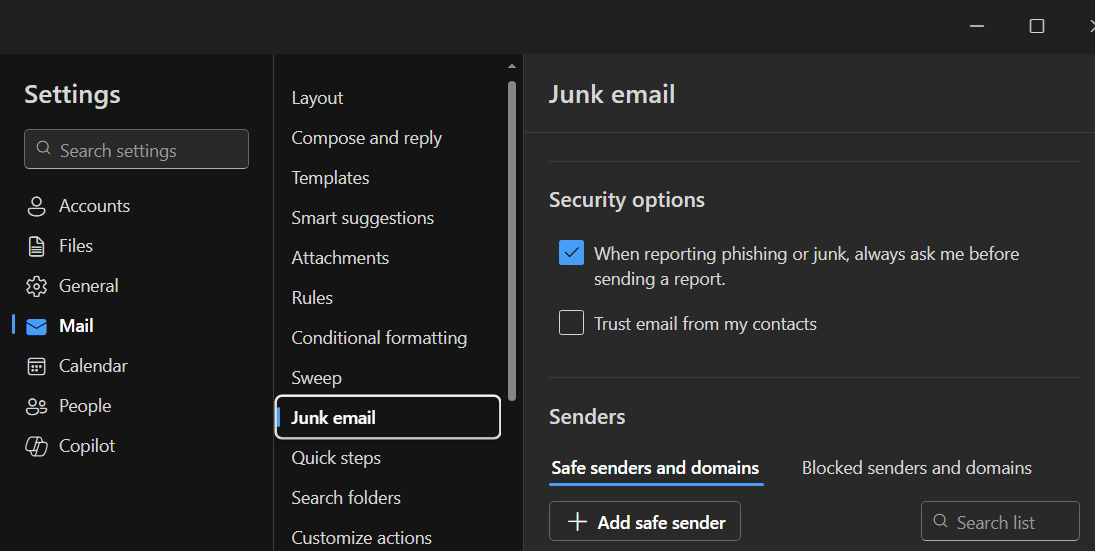
Task: Click the Mail envelope icon
Action: click(36, 326)
